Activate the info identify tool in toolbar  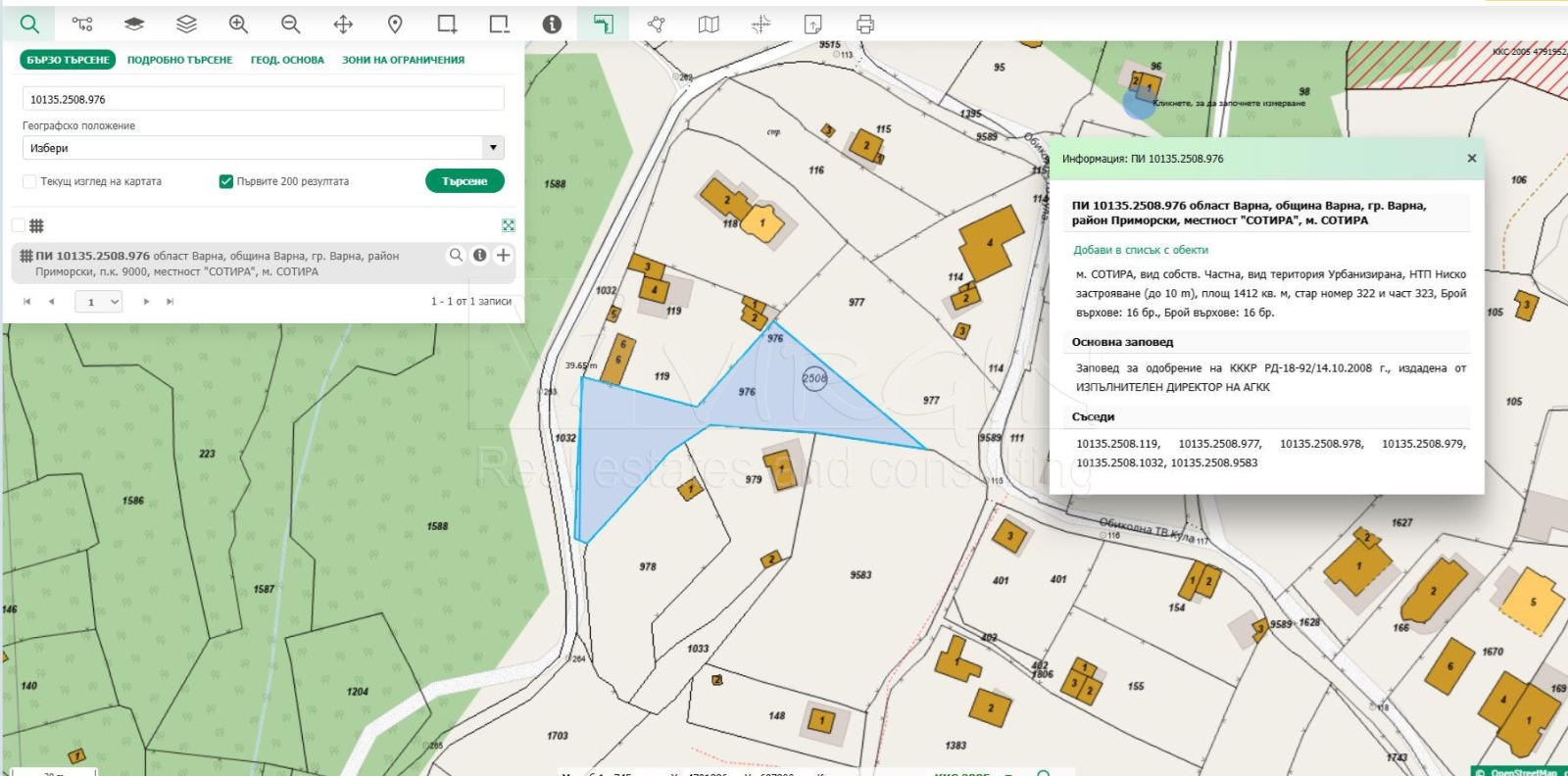(552, 24)
